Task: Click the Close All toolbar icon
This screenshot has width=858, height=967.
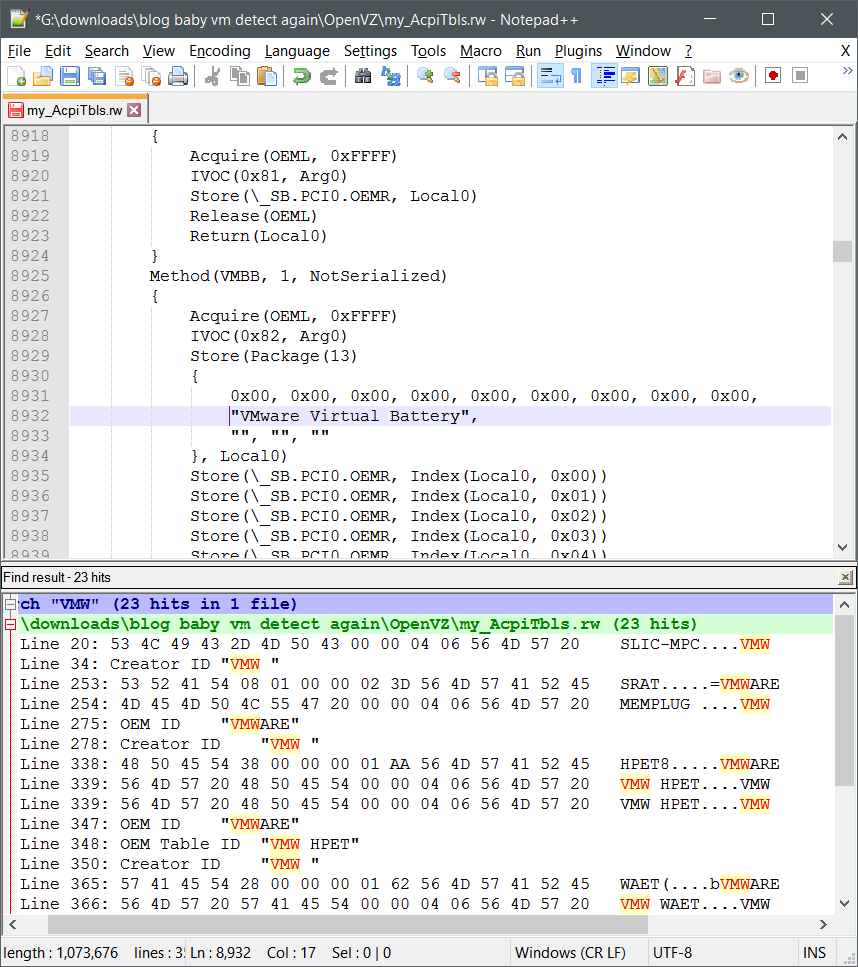Action: (151, 76)
